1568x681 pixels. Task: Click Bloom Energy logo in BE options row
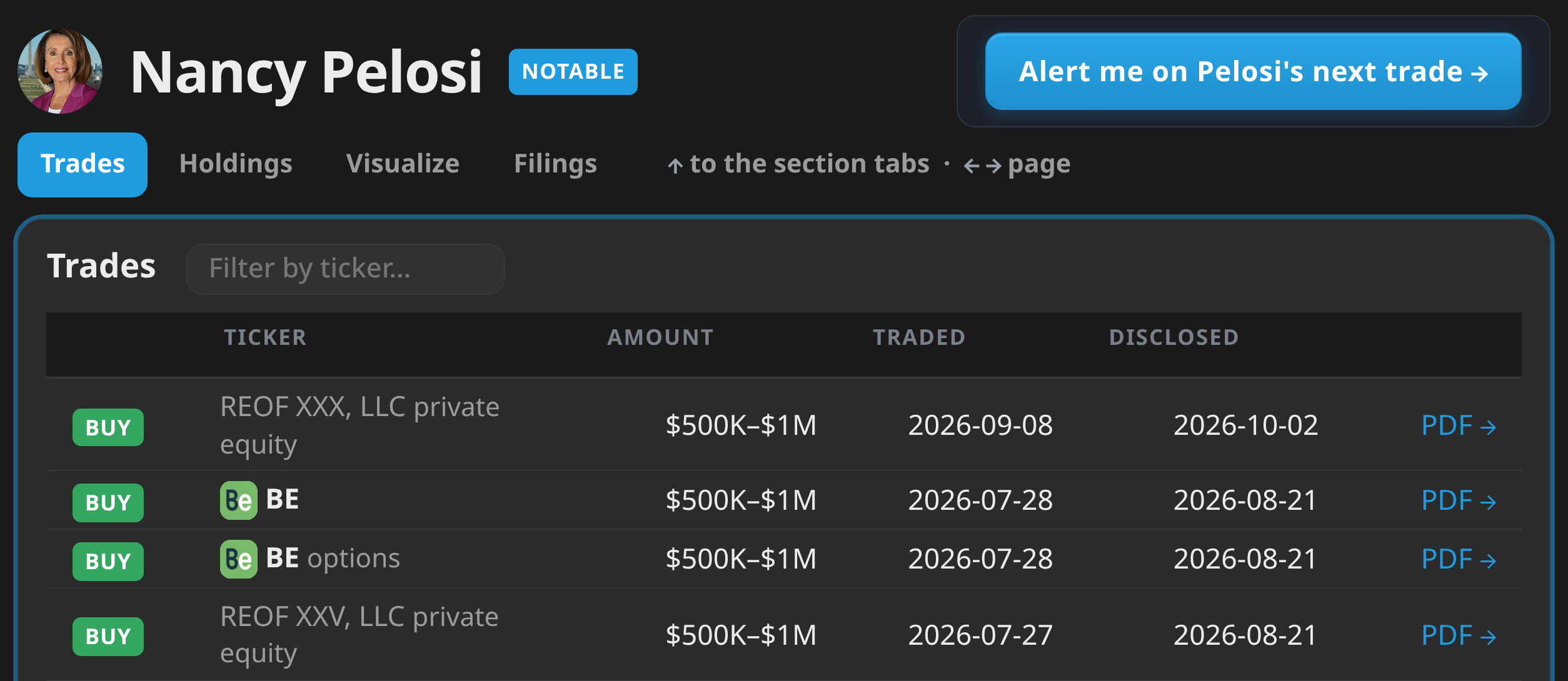click(239, 559)
